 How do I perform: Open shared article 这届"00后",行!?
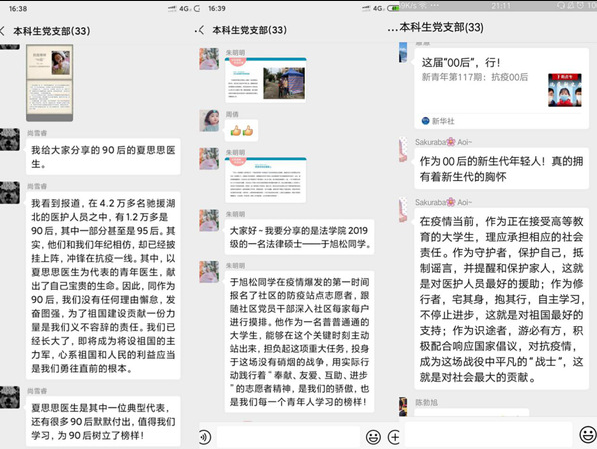pyautogui.click(x=501, y=88)
